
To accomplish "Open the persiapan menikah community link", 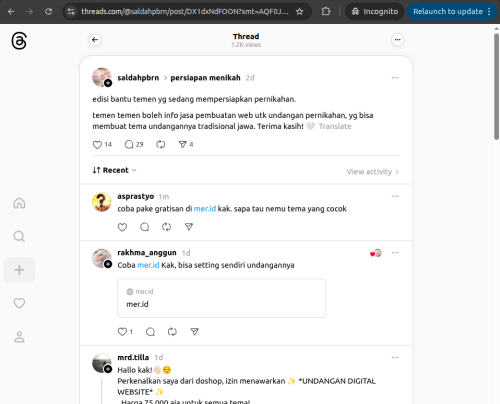I will click(x=205, y=78).
